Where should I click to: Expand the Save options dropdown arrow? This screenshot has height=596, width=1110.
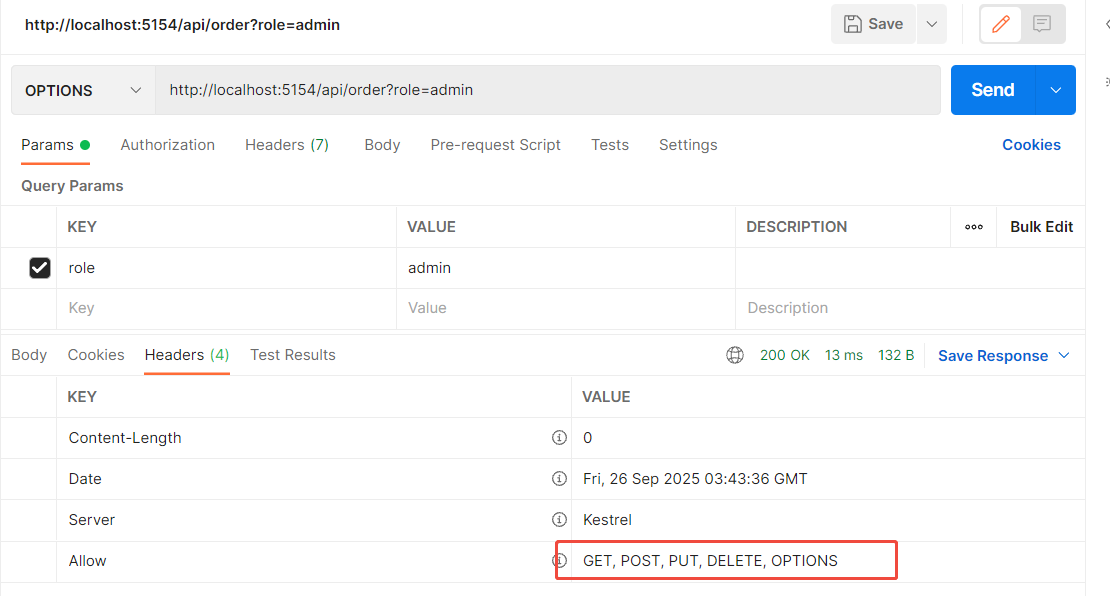click(x=932, y=24)
